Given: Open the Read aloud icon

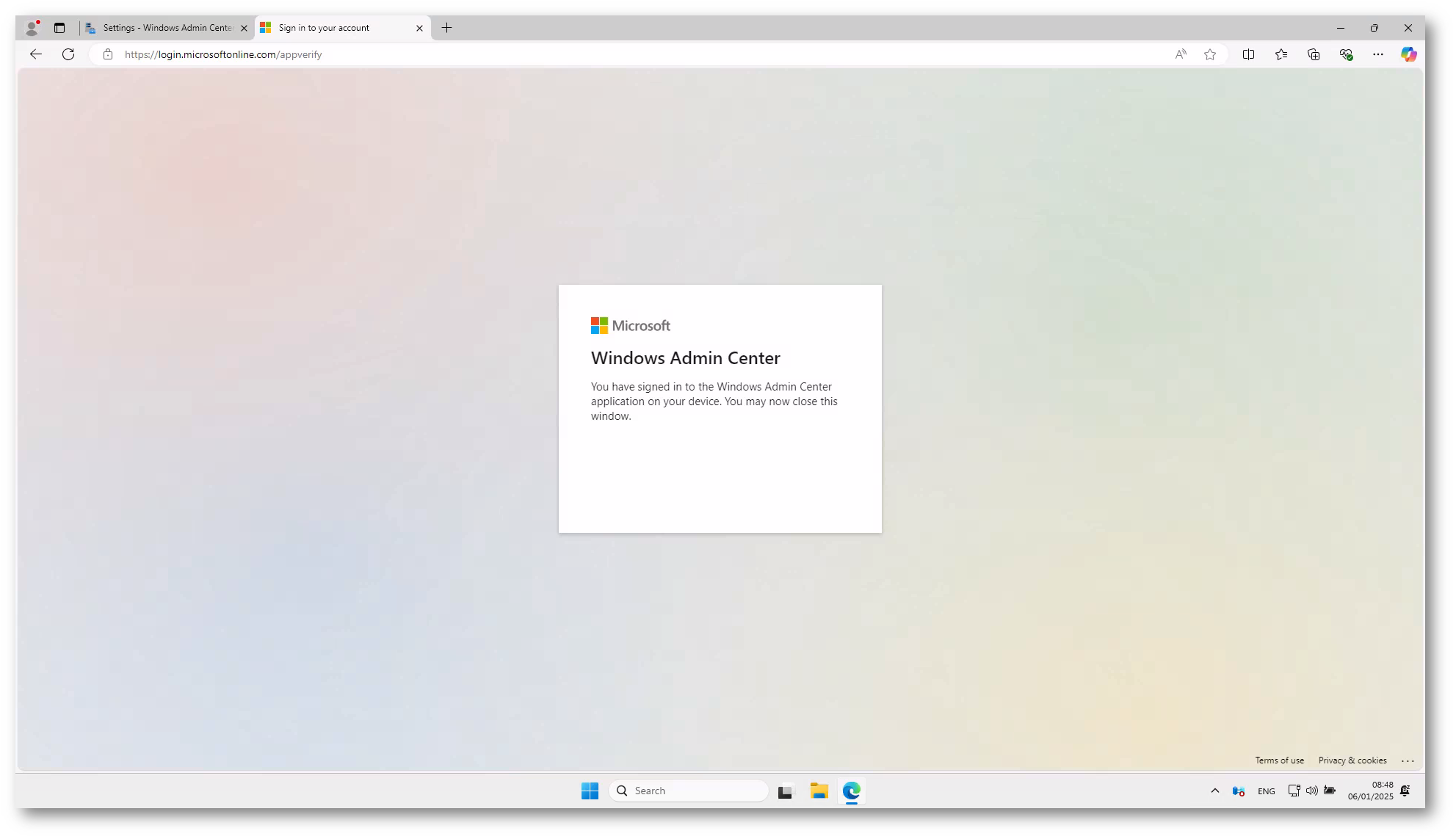Looking at the screenshot, I should click(1180, 54).
